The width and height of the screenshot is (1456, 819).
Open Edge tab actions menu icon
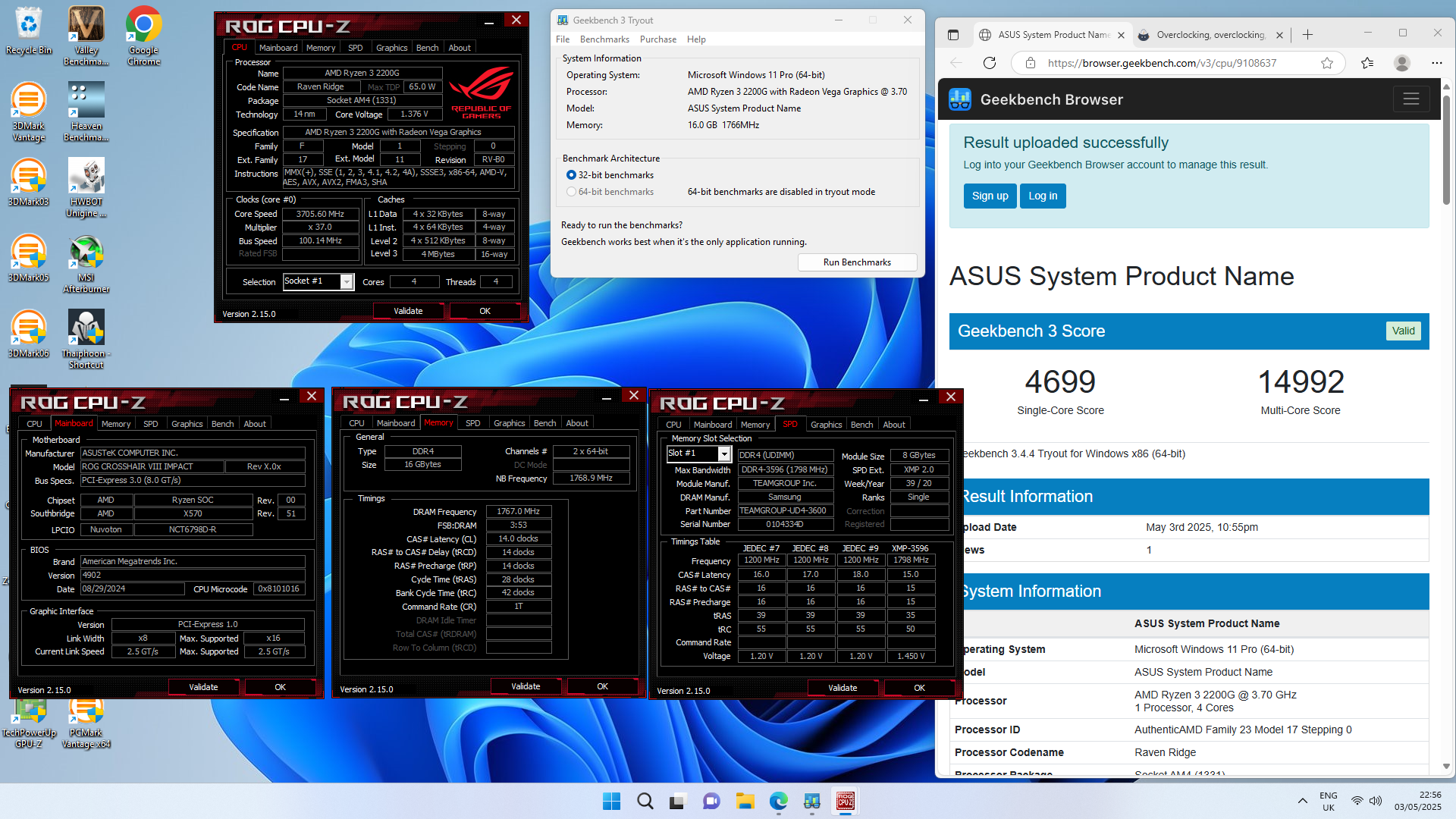pyautogui.click(x=953, y=35)
